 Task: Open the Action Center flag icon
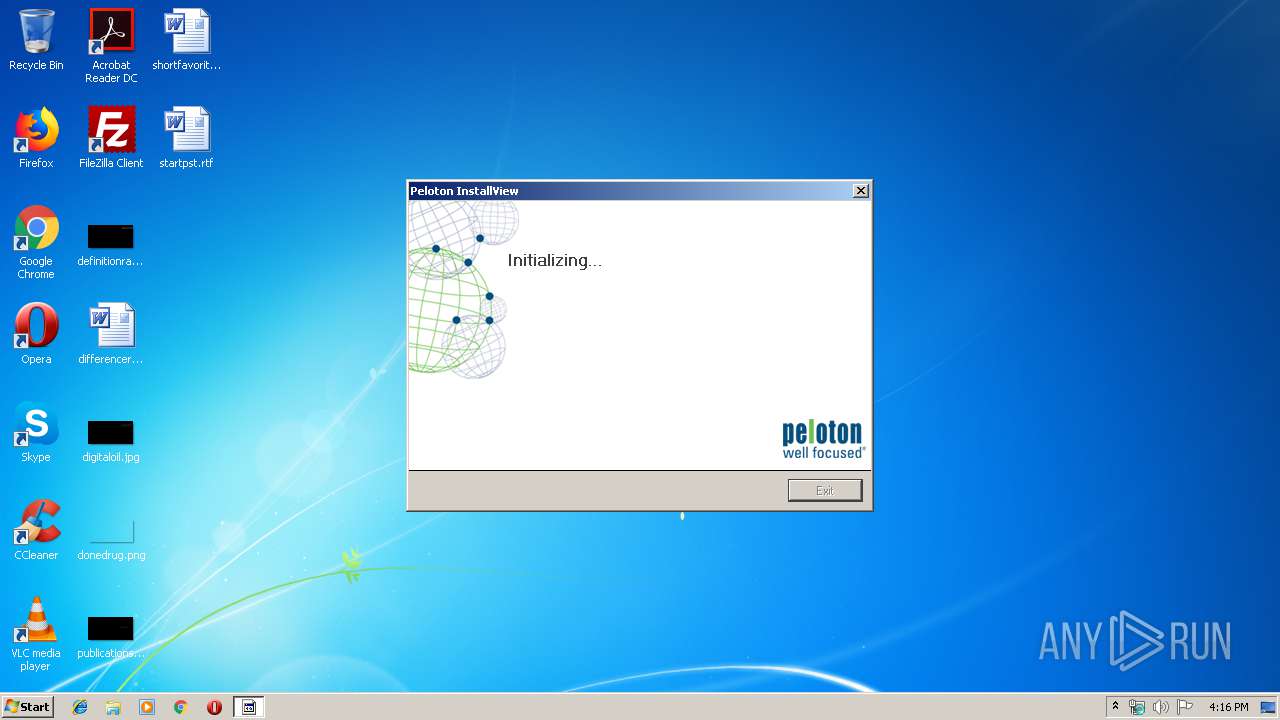tap(1184, 707)
